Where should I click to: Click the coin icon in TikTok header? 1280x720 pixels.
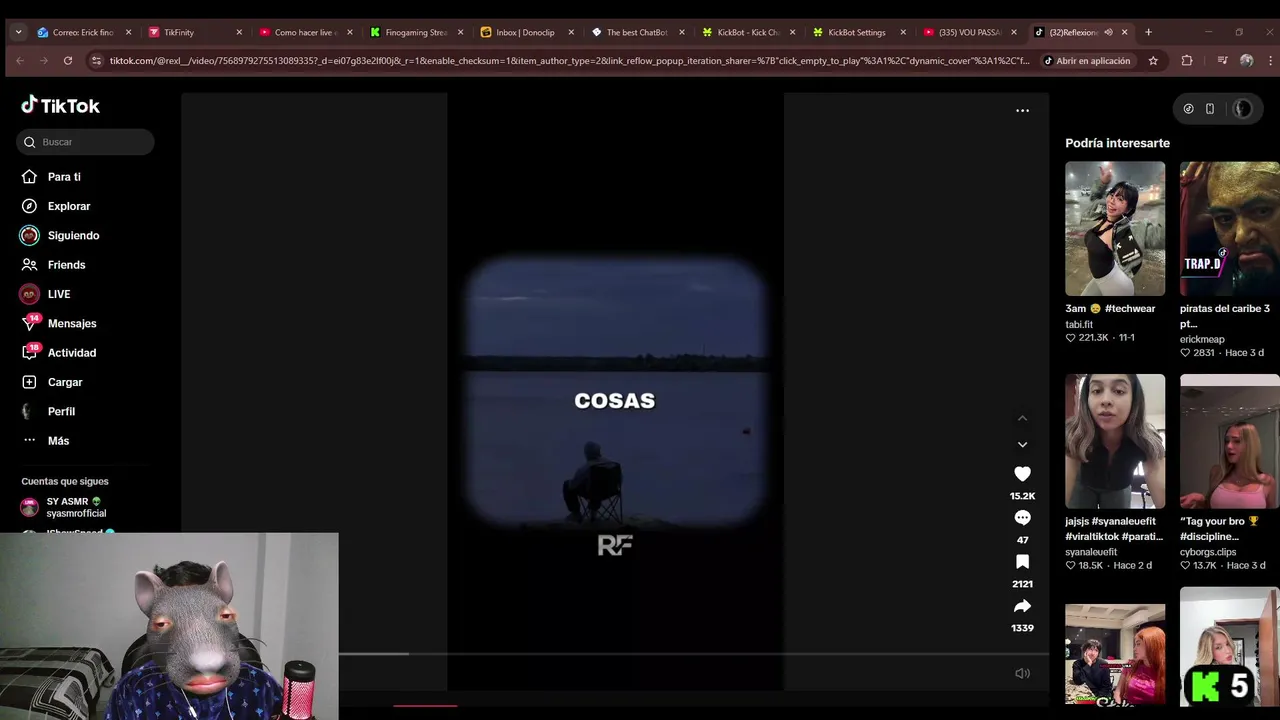pyautogui.click(x=1188, y=109)
